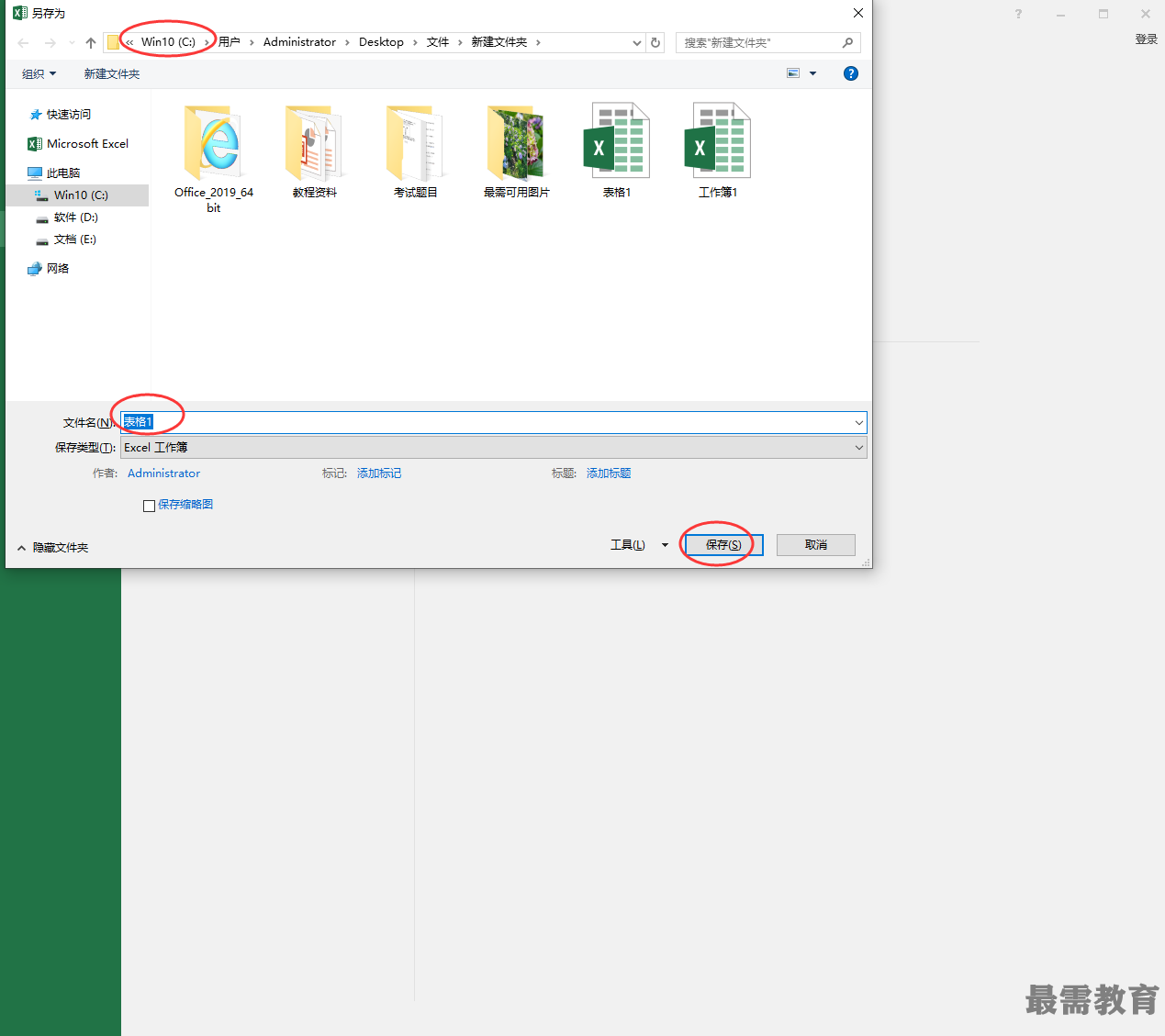This screenshot has width=1165, height=1036.
Task: Select 教程资料 folder
Action: [315, 151]
